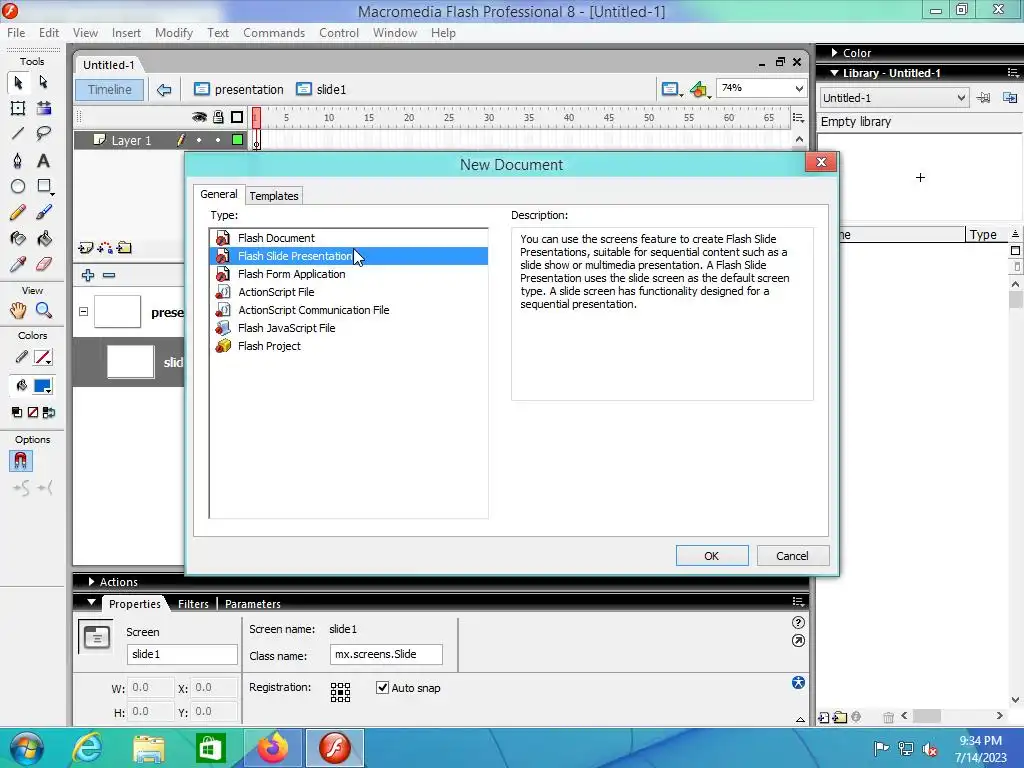This screenshot has width=1024, height=768.
Task: Toggle show/hide all layers eye
Action: [x=199, y=117]
